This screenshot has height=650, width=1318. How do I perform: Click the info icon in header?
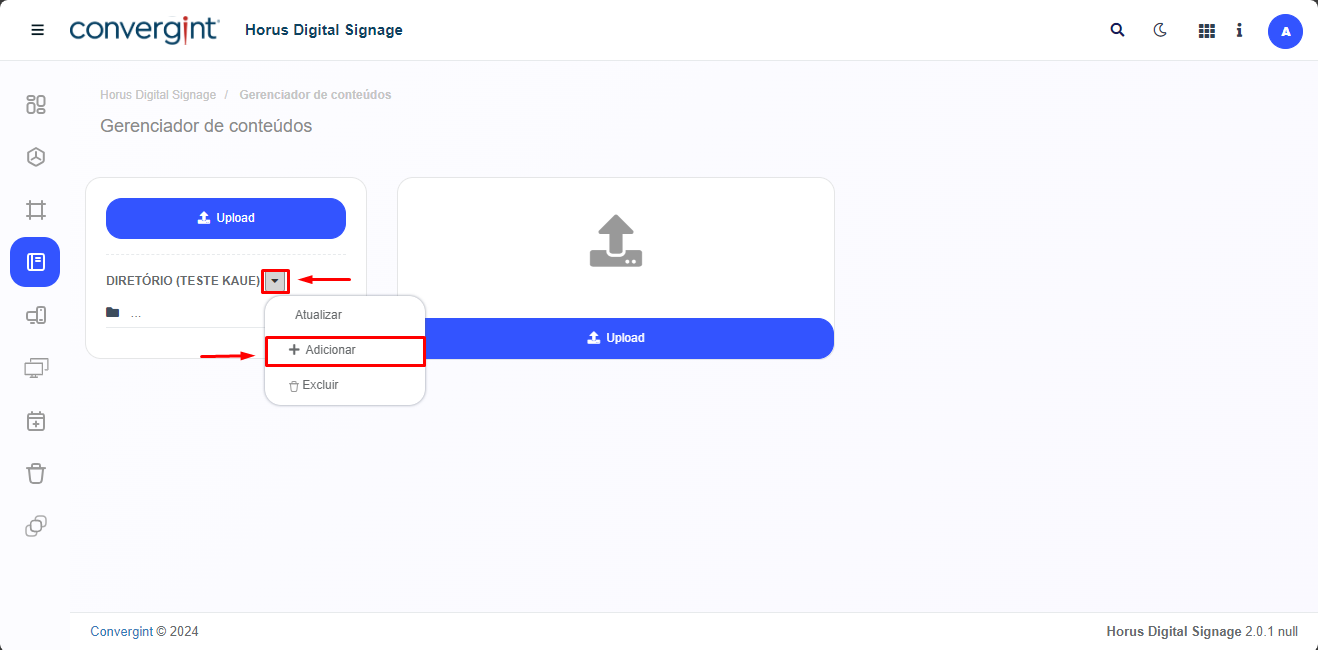(x=1239, y=30)
